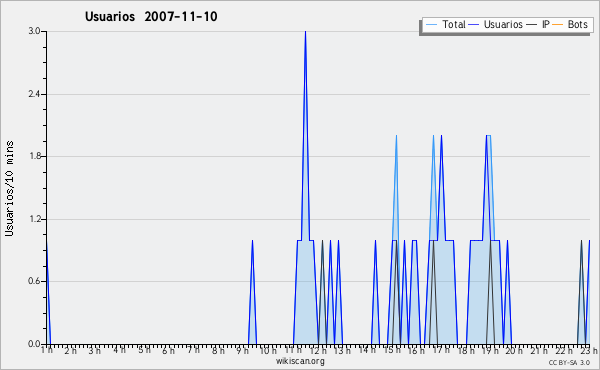This screenshot has width=600, height=370.
Task: Click the tallest peak at value 3.0
Action: pyautogui.click(x=305, y=32)
